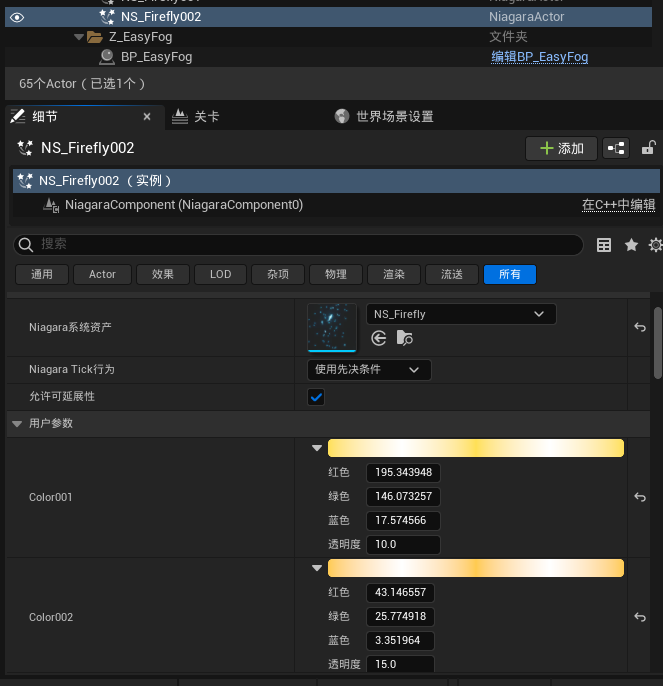This screenshot has height=686, width=663.
Task: Select NiagaraComponent (NiagaraComponent0) row
Action: [x=184, y=205]
